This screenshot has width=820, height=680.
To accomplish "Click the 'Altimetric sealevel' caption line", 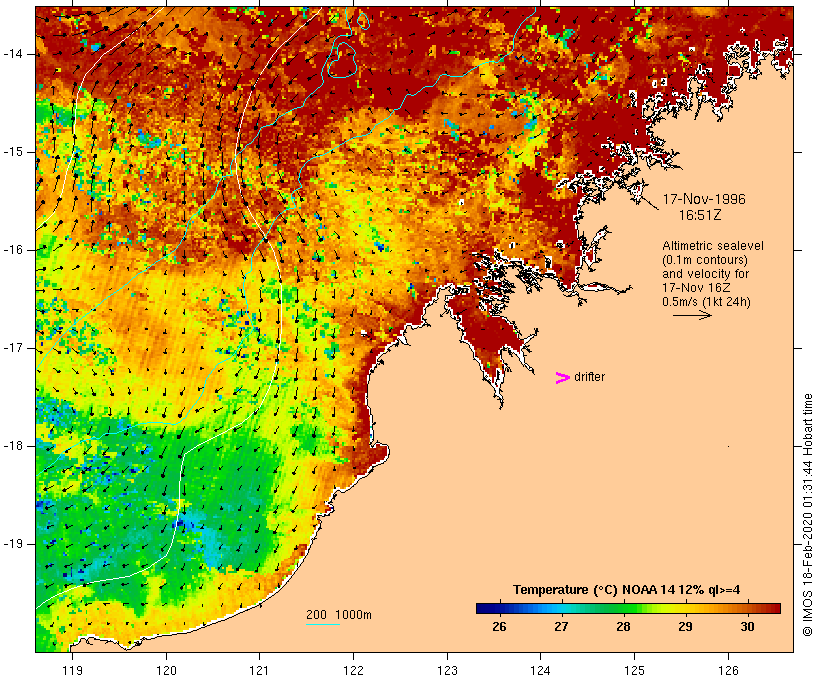I will tap(713, 246).
